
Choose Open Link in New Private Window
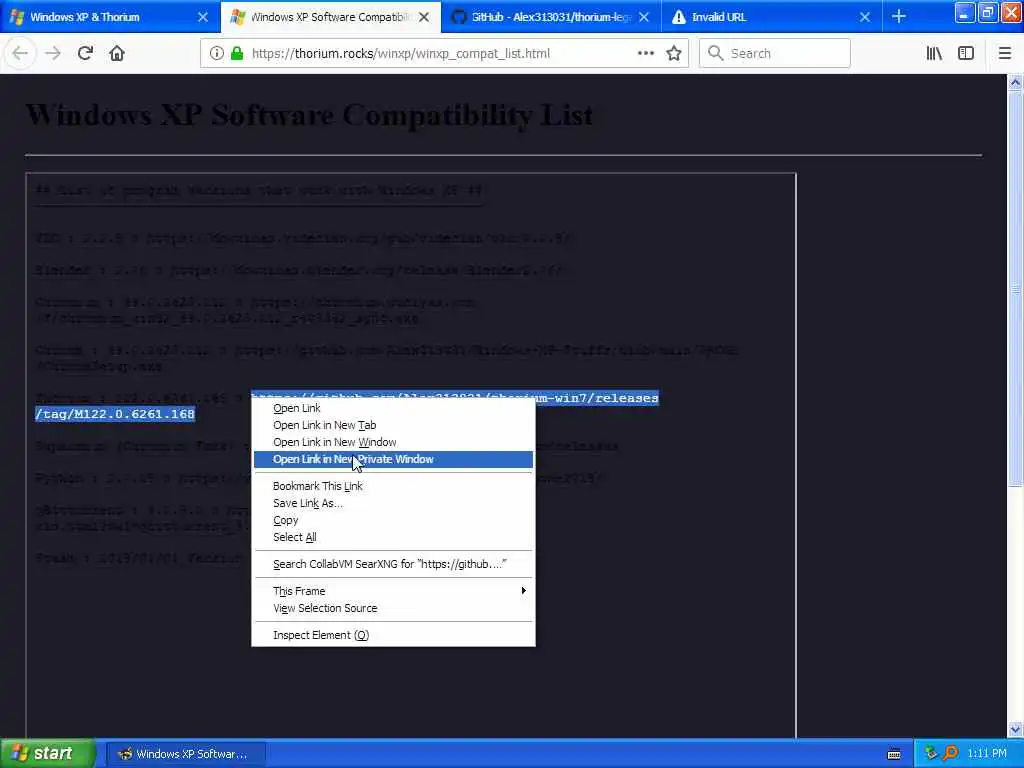tap(393, 459)
